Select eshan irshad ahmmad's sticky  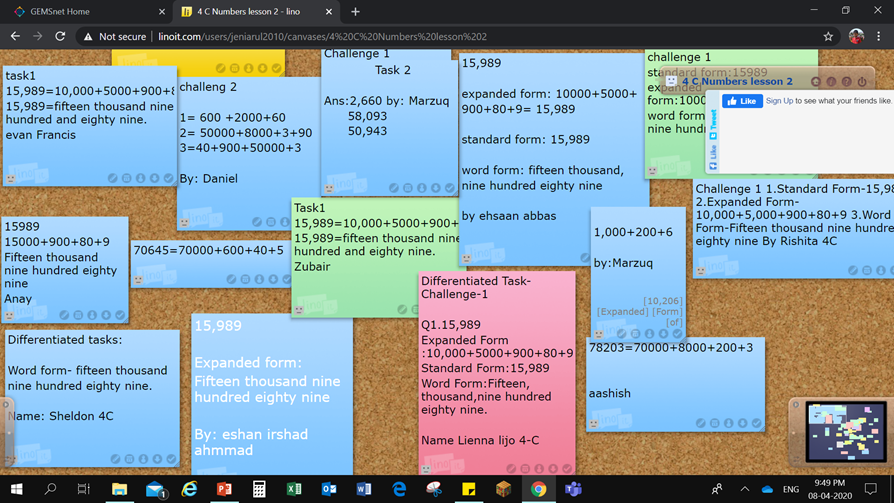click(x=272, y=394)
